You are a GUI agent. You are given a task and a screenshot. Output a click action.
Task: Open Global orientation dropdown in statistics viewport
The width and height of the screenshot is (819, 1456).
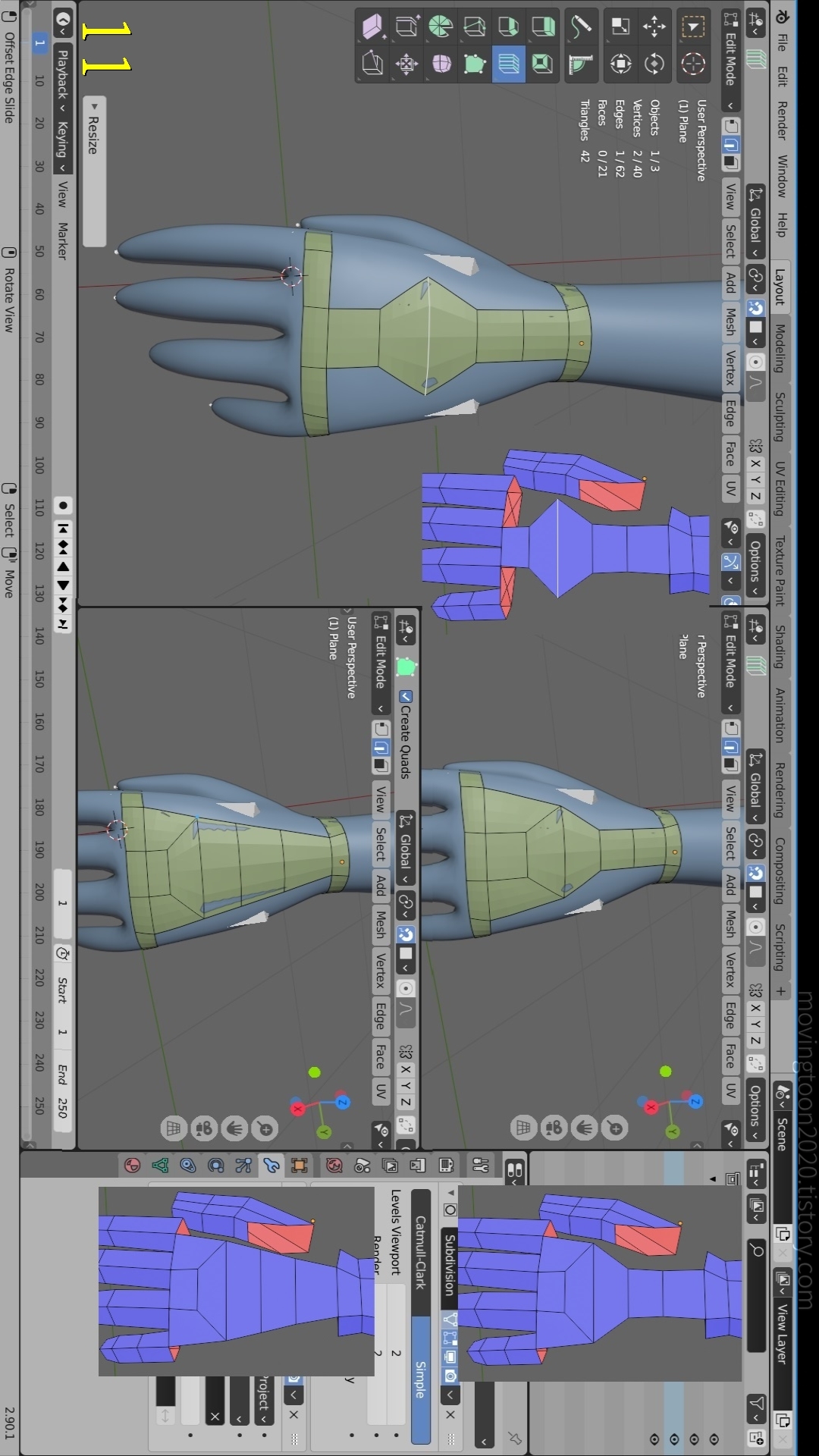click(755, 221)
